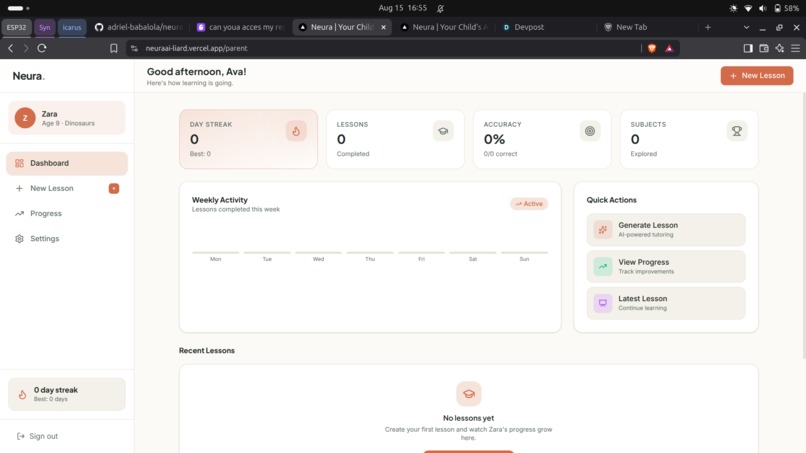The image size is (806, 453).
Task: Click the trophy icon in Subjects card
Action: (737, 131)
